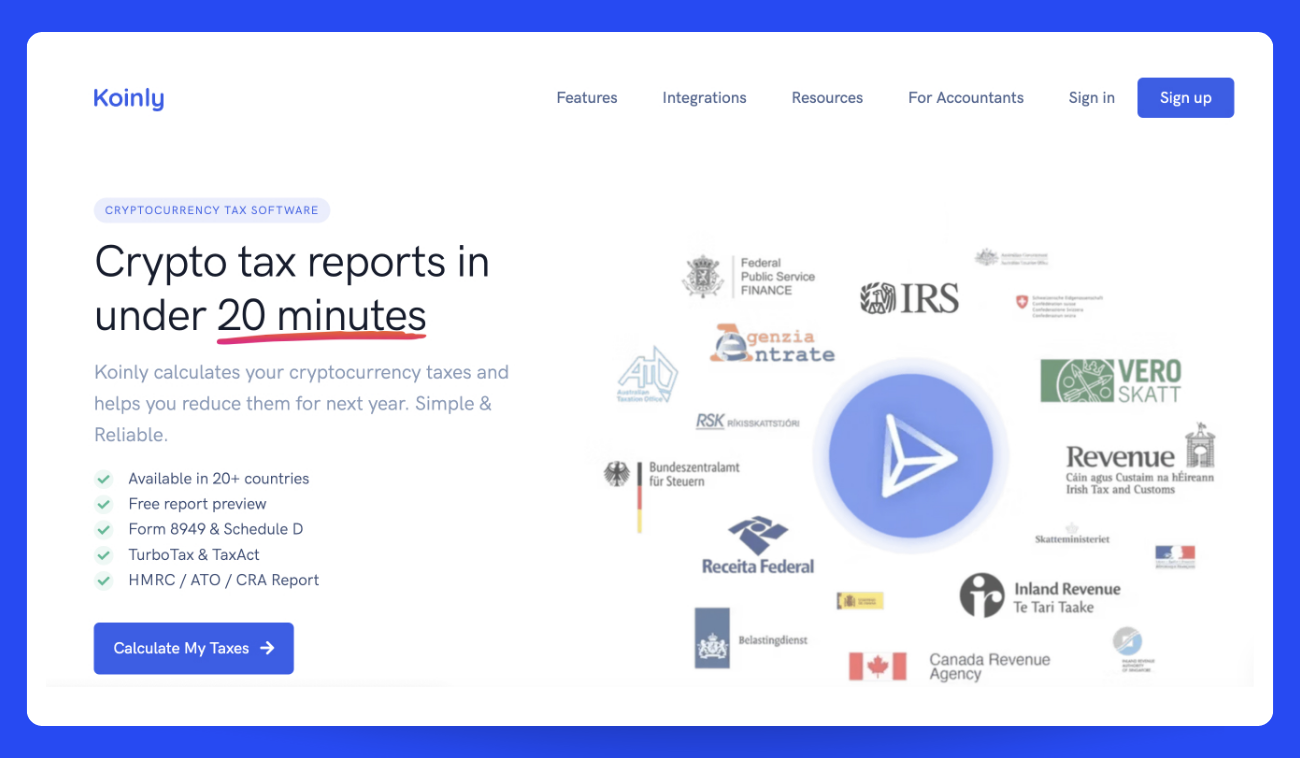Click the Australian Taxation Office logo

click(648, 375)
